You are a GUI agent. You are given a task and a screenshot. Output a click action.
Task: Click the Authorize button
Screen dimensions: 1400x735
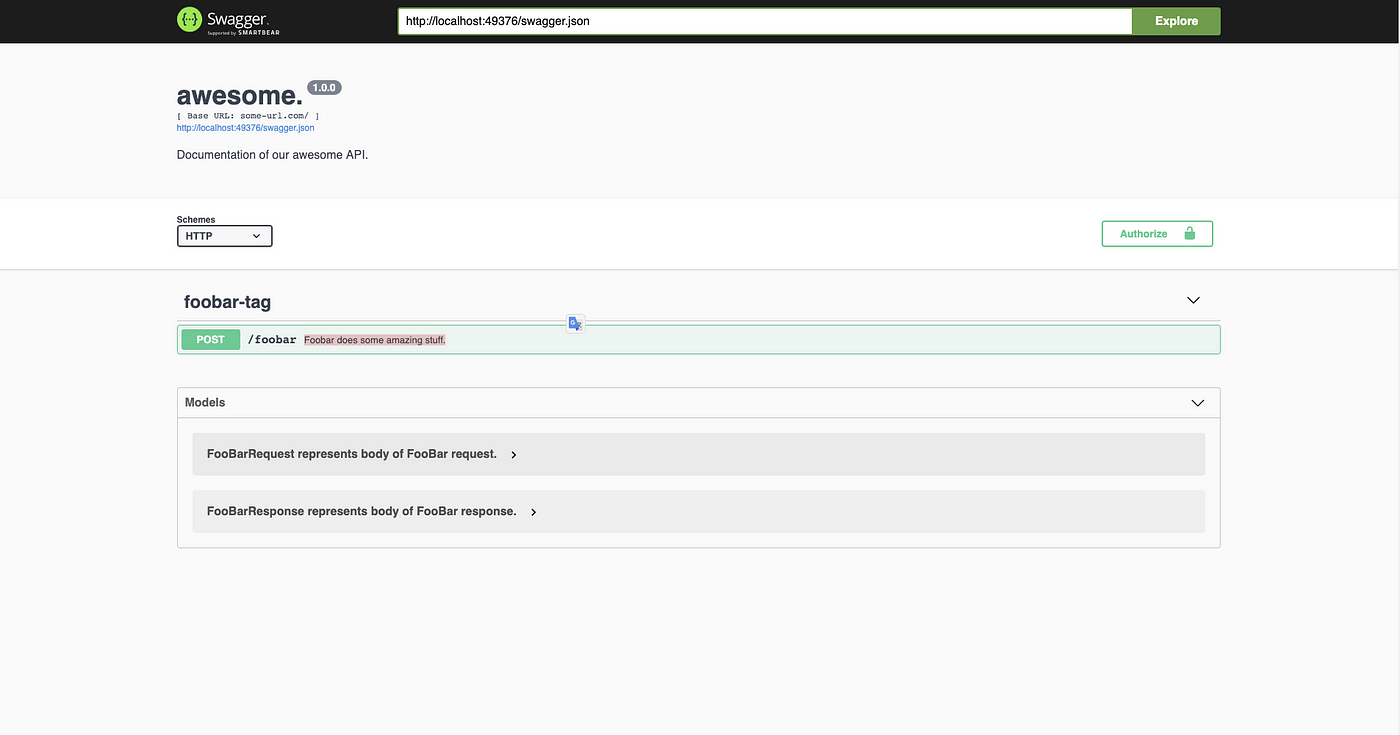1157,234
